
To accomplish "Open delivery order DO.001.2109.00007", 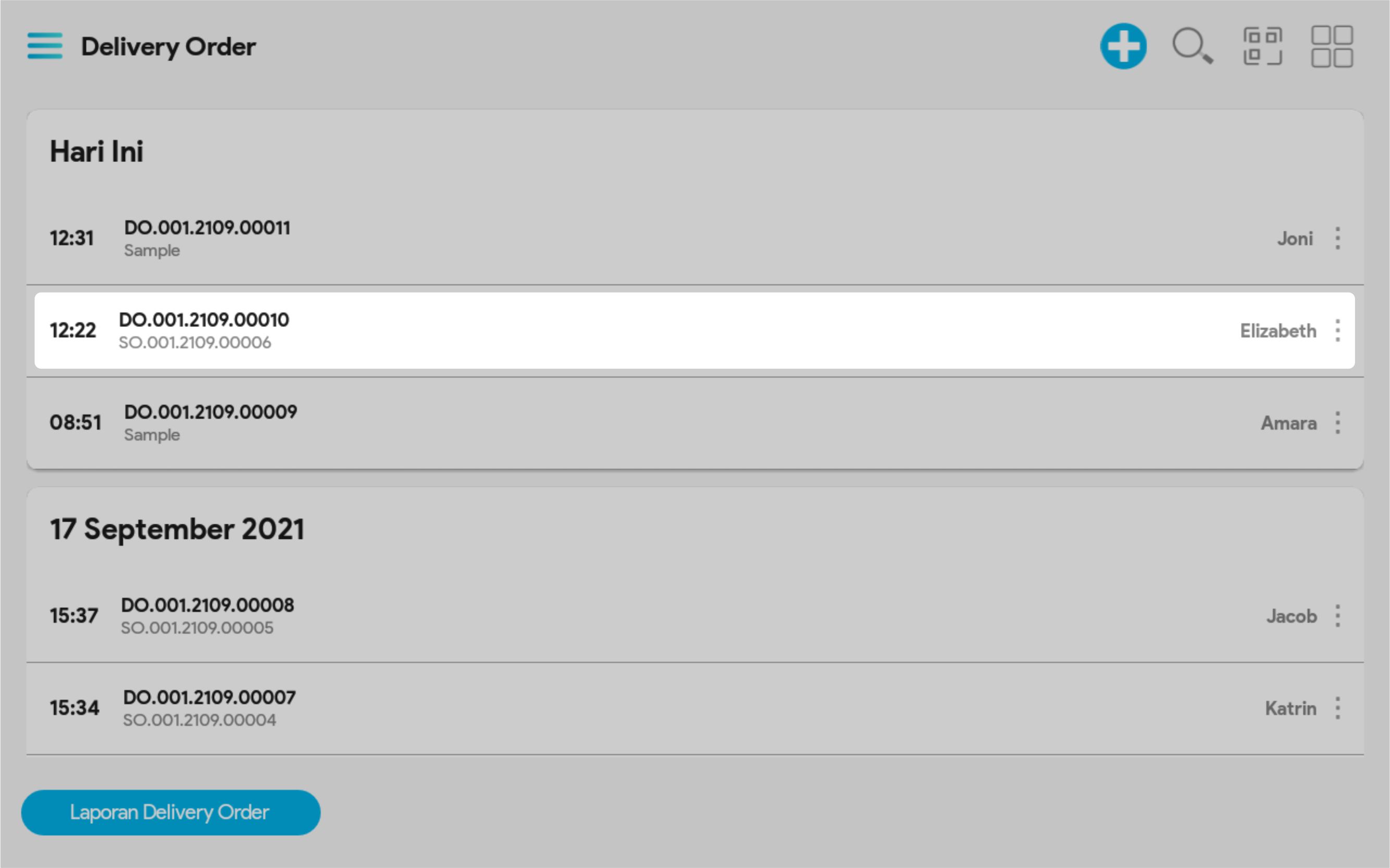I will click(x=209, y=698).
